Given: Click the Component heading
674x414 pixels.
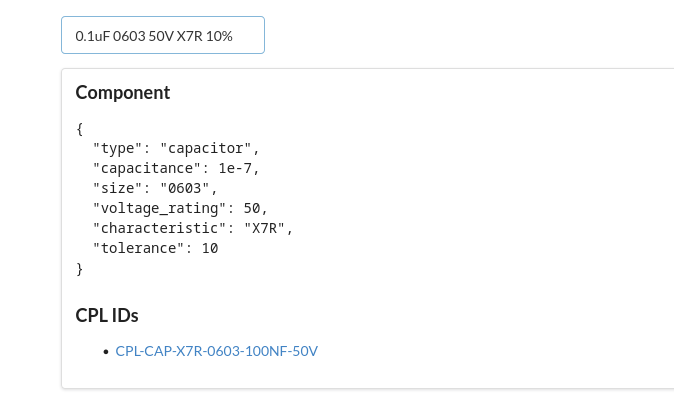Looking at the screenshot, I should [x=123, y=93].
